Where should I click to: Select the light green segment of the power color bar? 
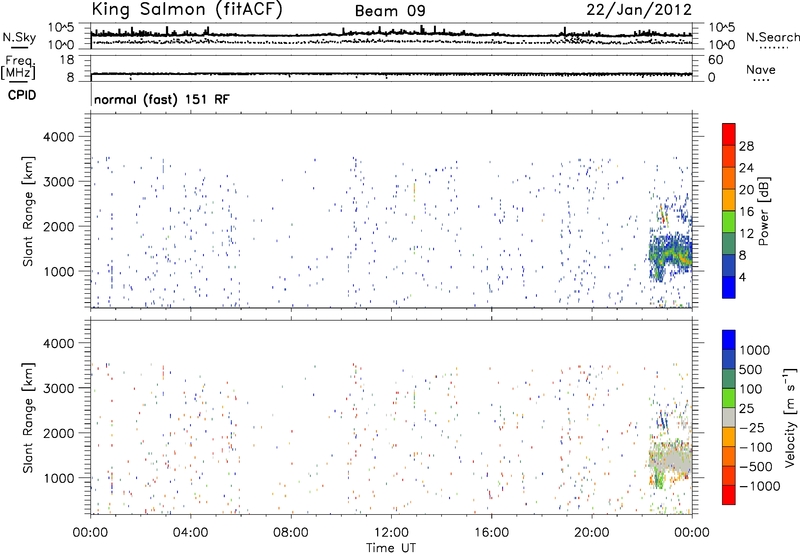tap(729, 221)
